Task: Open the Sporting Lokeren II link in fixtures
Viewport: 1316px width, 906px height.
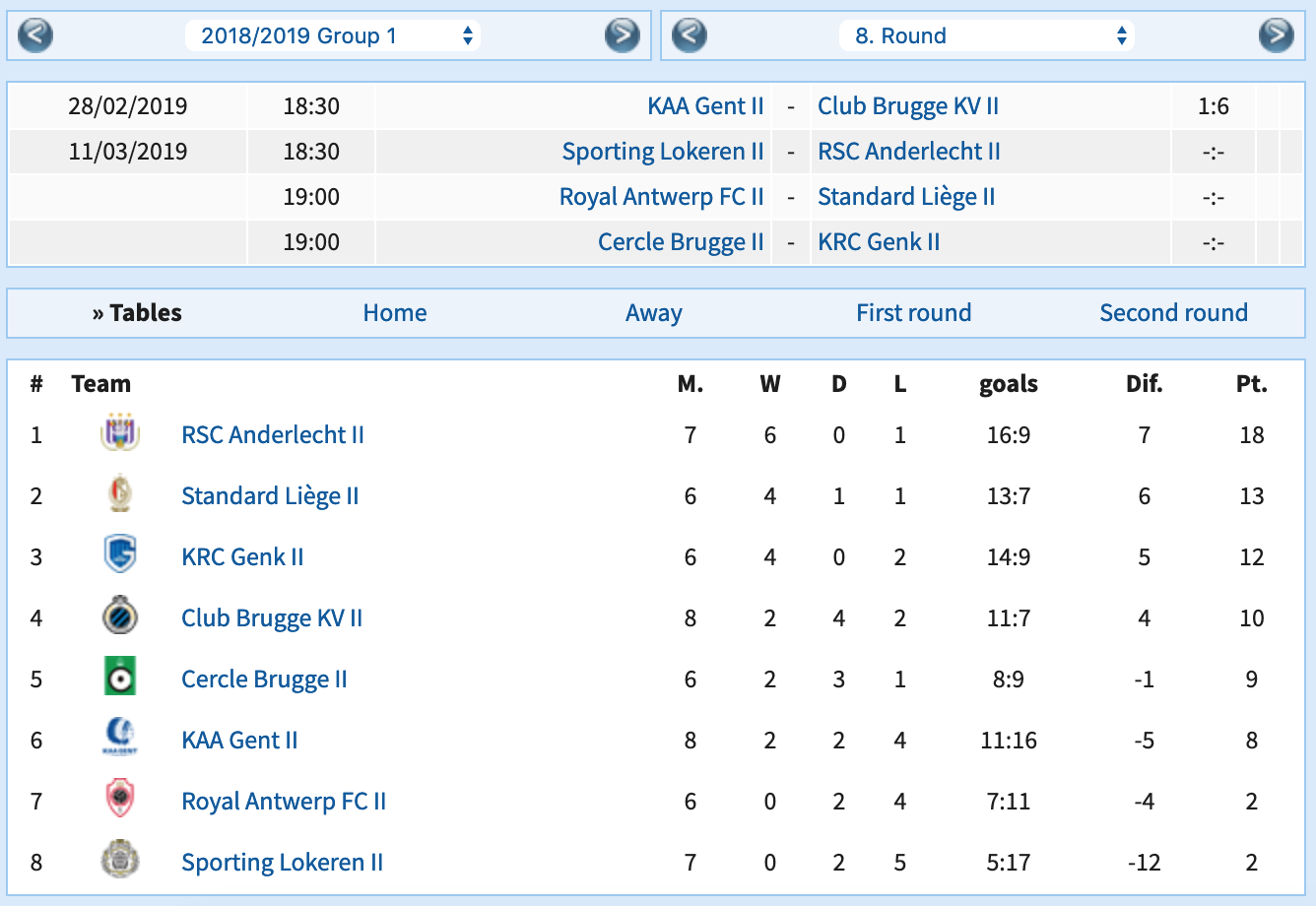Action: [x=663, y=152]
